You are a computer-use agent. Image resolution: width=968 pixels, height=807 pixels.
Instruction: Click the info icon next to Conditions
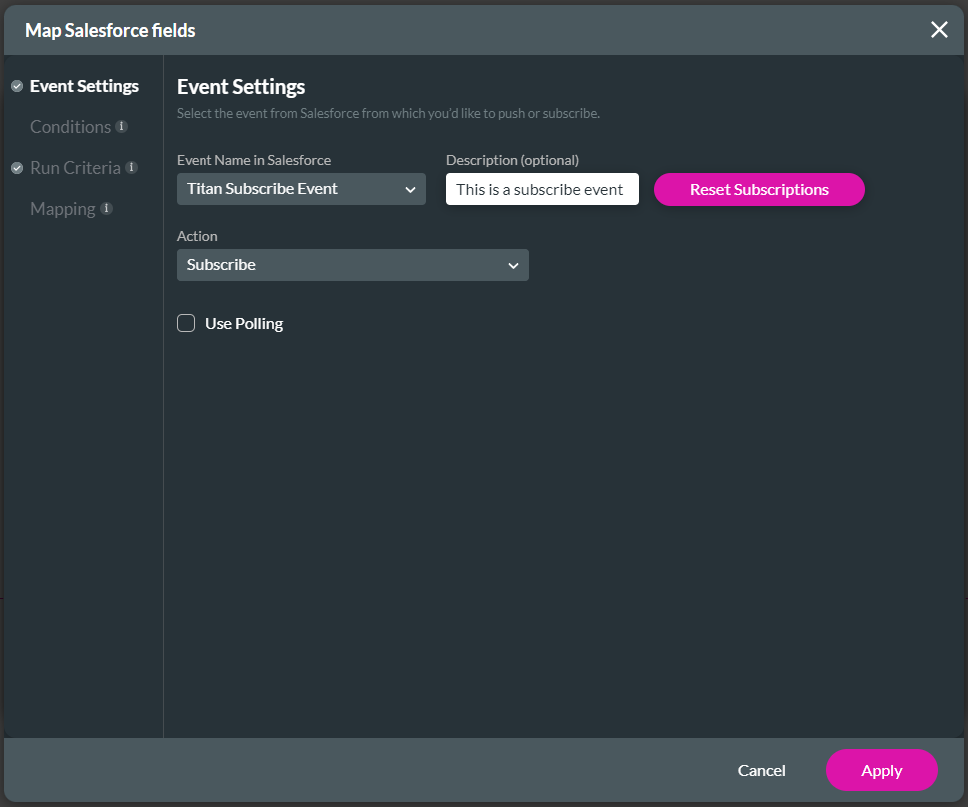pos(121,127)
